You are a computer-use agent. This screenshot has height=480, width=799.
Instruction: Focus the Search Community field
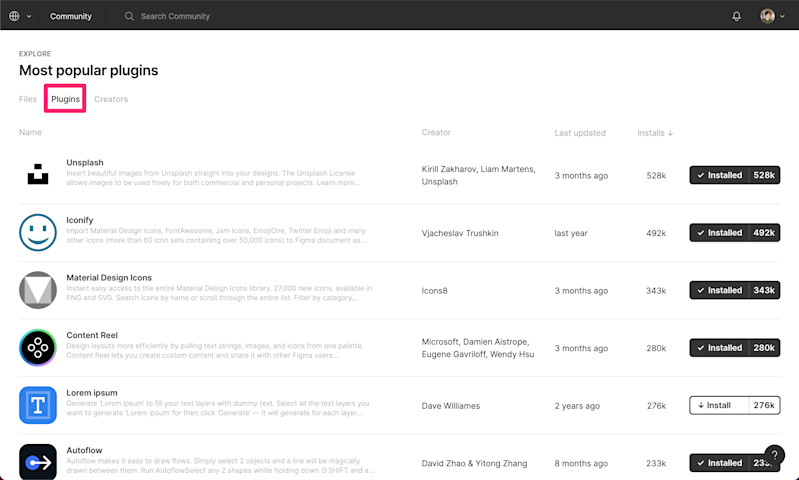175,16
